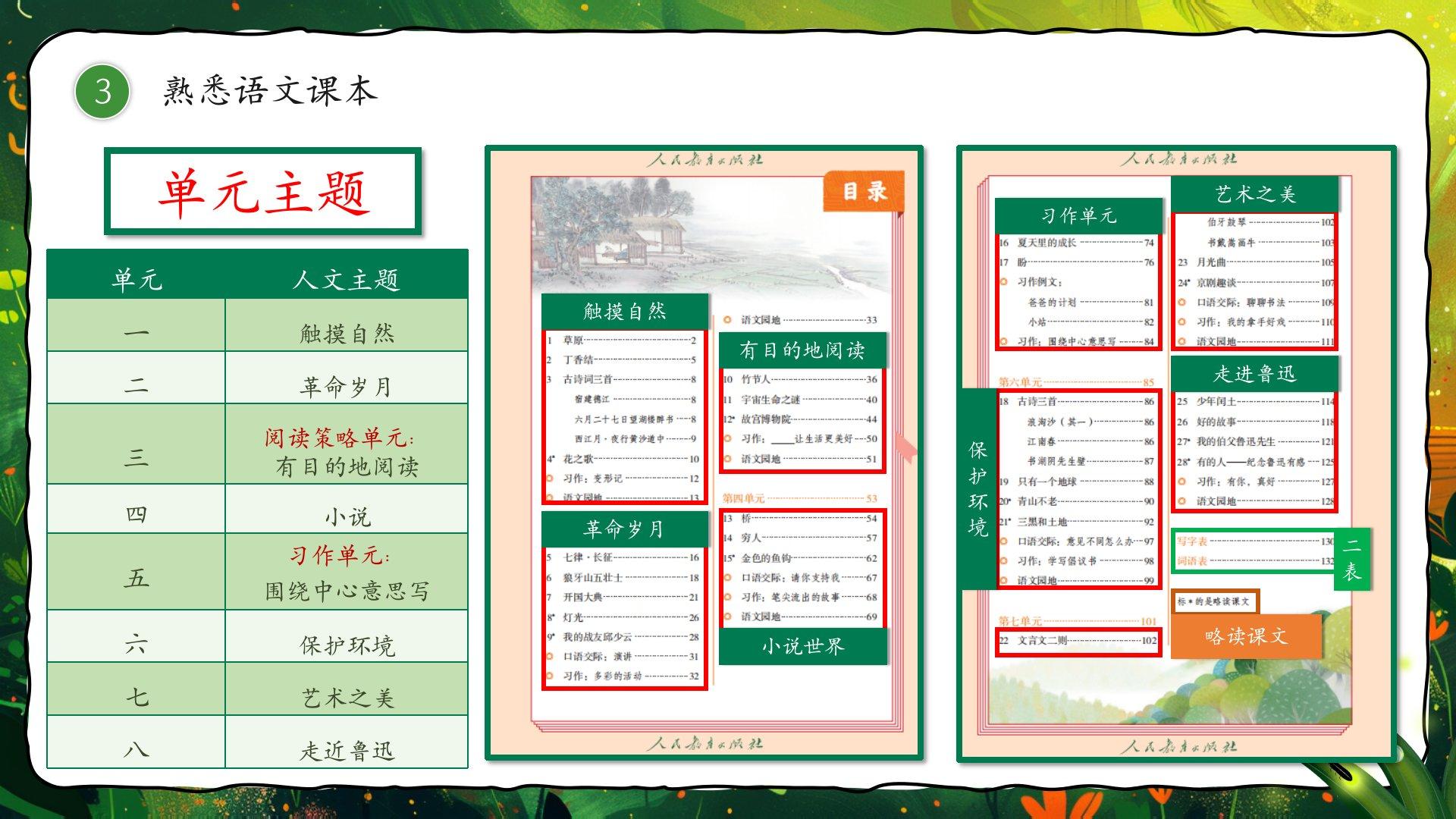This screenshot has height=819, width=1456.
Task: Select the 革命岁月 green heading banner
Action: tap(624, 529)
